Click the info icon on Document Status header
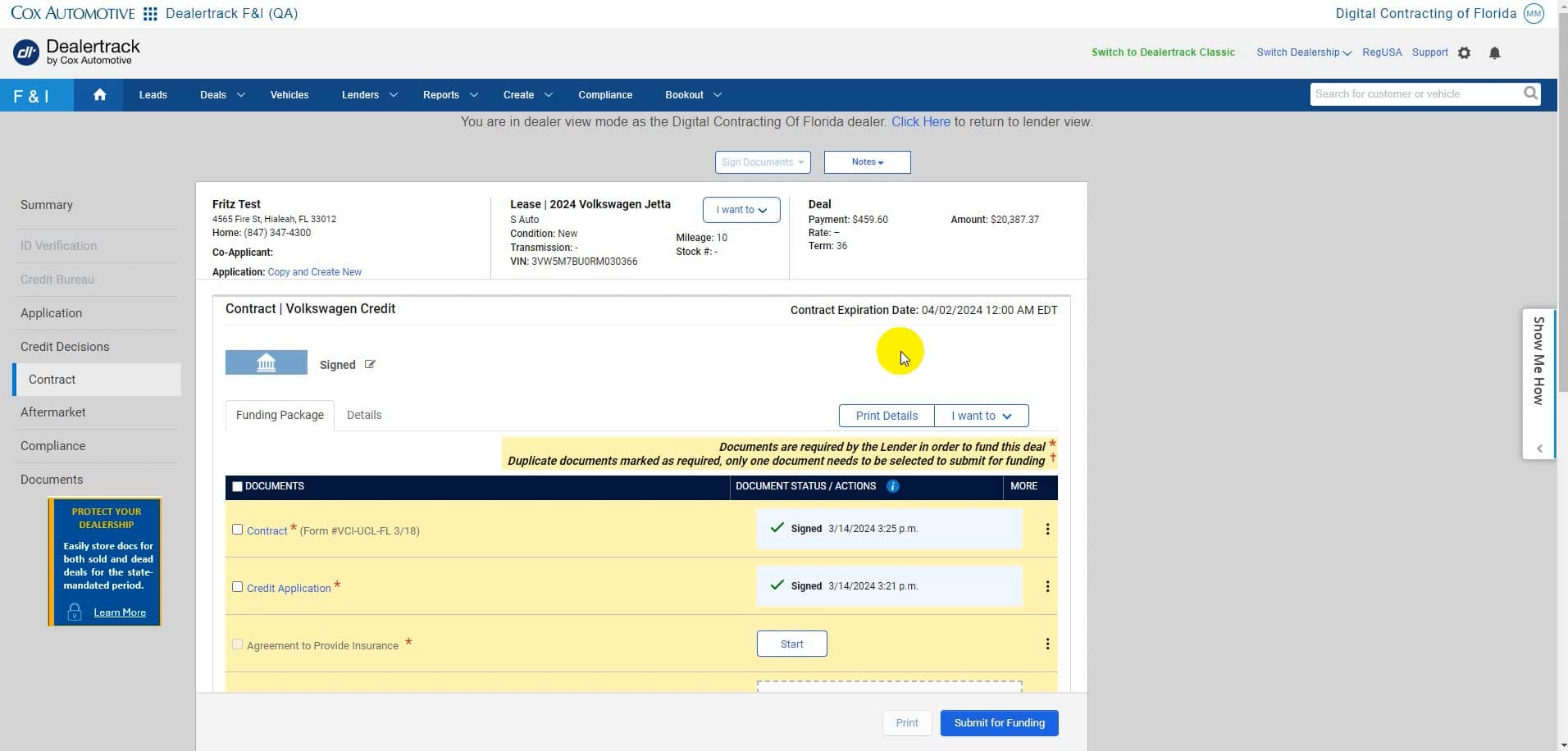Viewport: 1568px width, 751px height. click(x=892, y=486)
